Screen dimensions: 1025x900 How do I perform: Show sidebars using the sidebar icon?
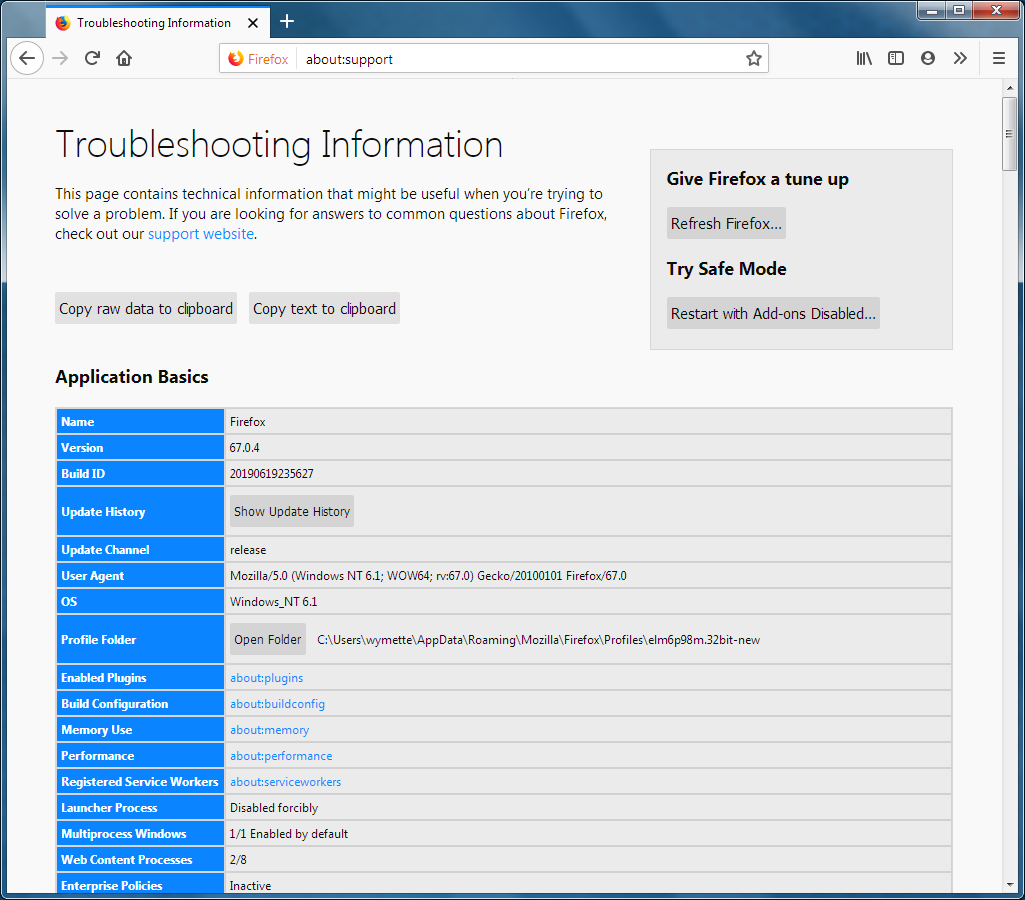(896, 59)
